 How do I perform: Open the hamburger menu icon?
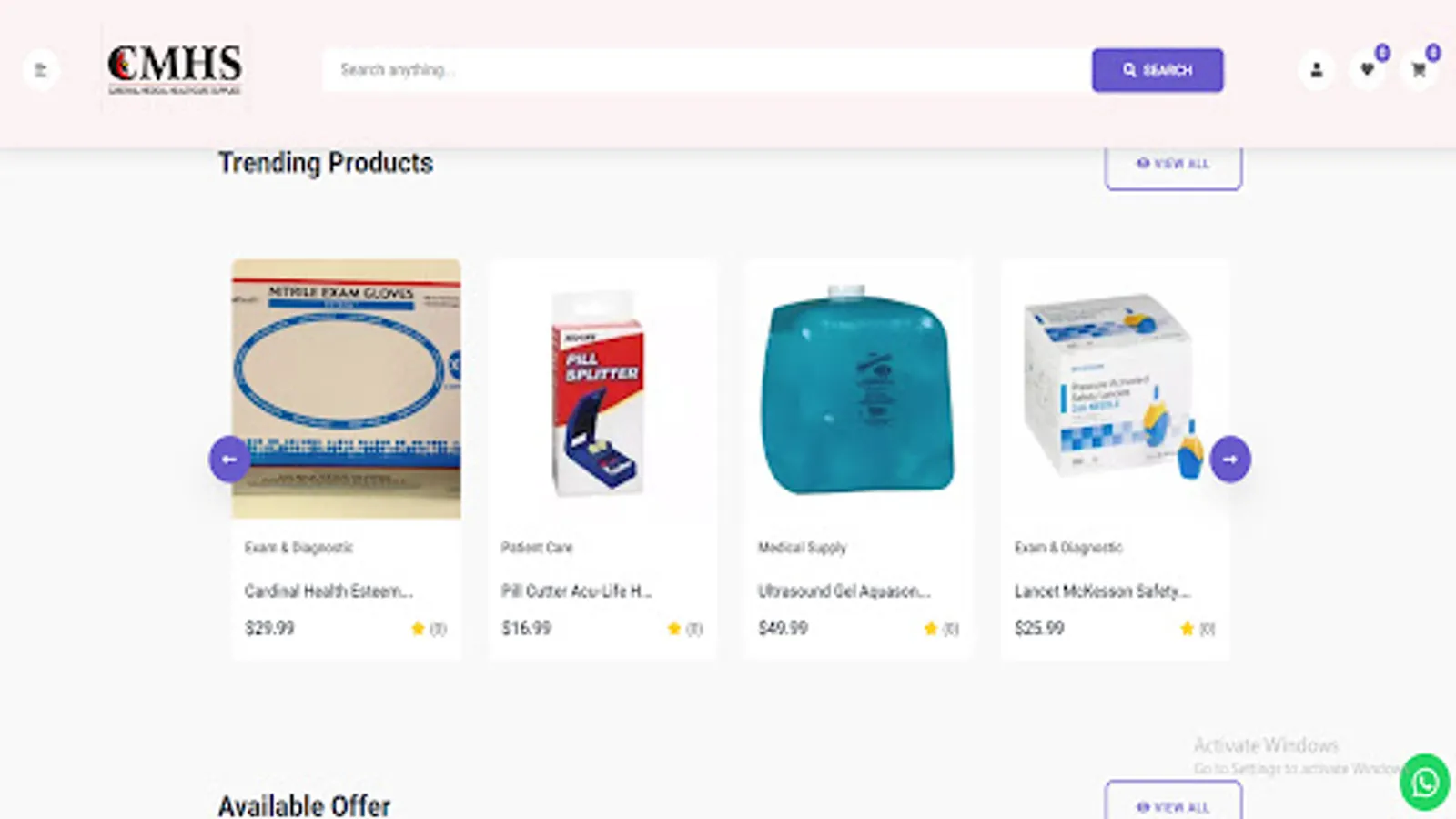click(40, 70)
